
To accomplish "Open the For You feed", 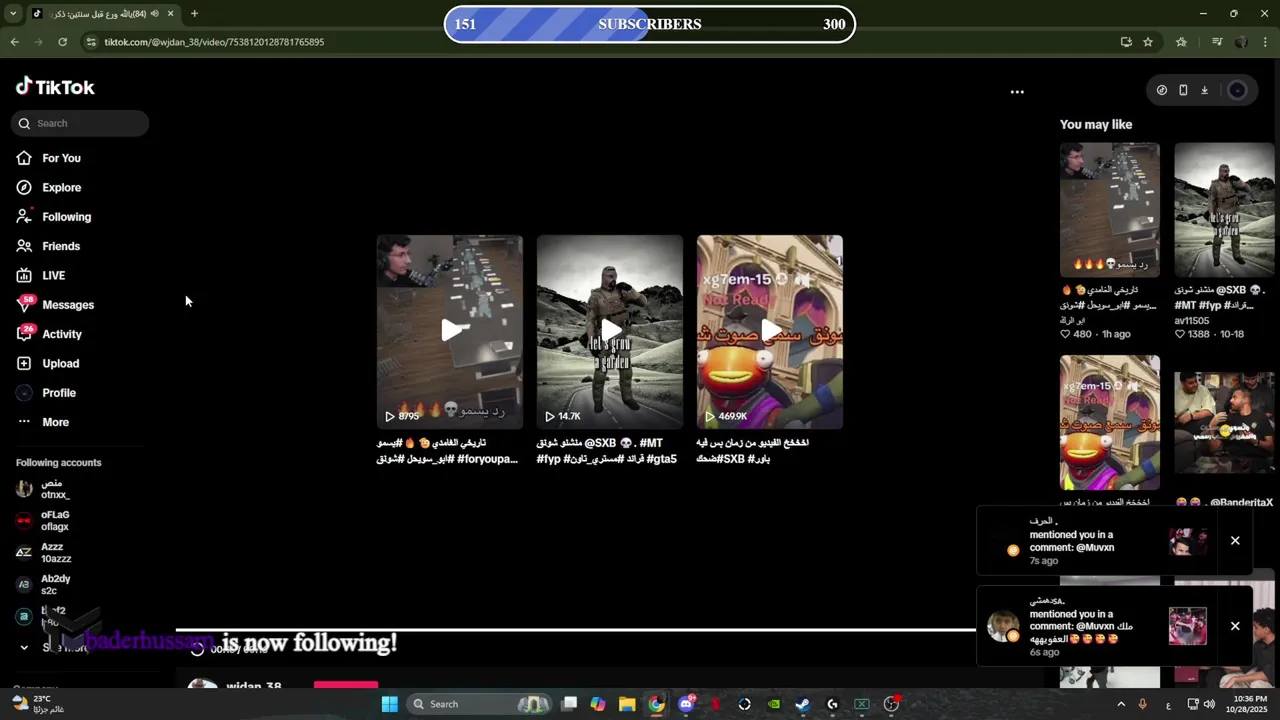I will (49, 158).
